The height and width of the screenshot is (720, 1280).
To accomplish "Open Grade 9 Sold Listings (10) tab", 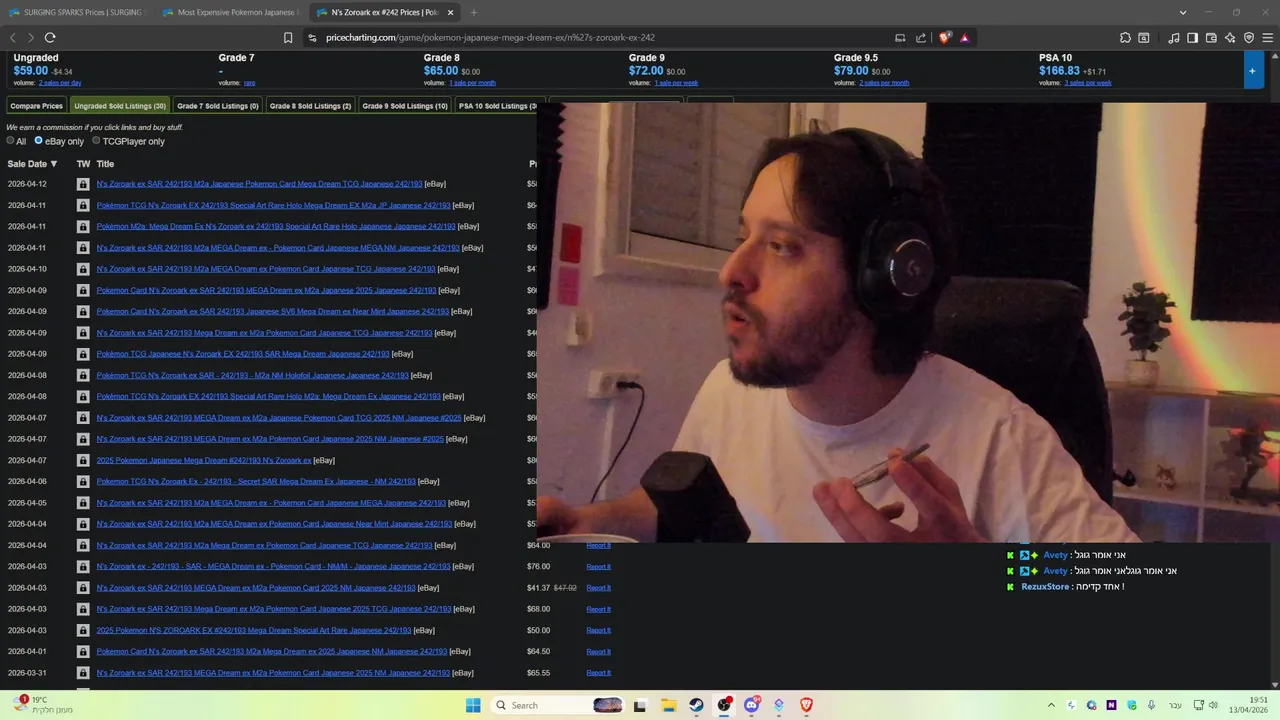I will [405, 106].
